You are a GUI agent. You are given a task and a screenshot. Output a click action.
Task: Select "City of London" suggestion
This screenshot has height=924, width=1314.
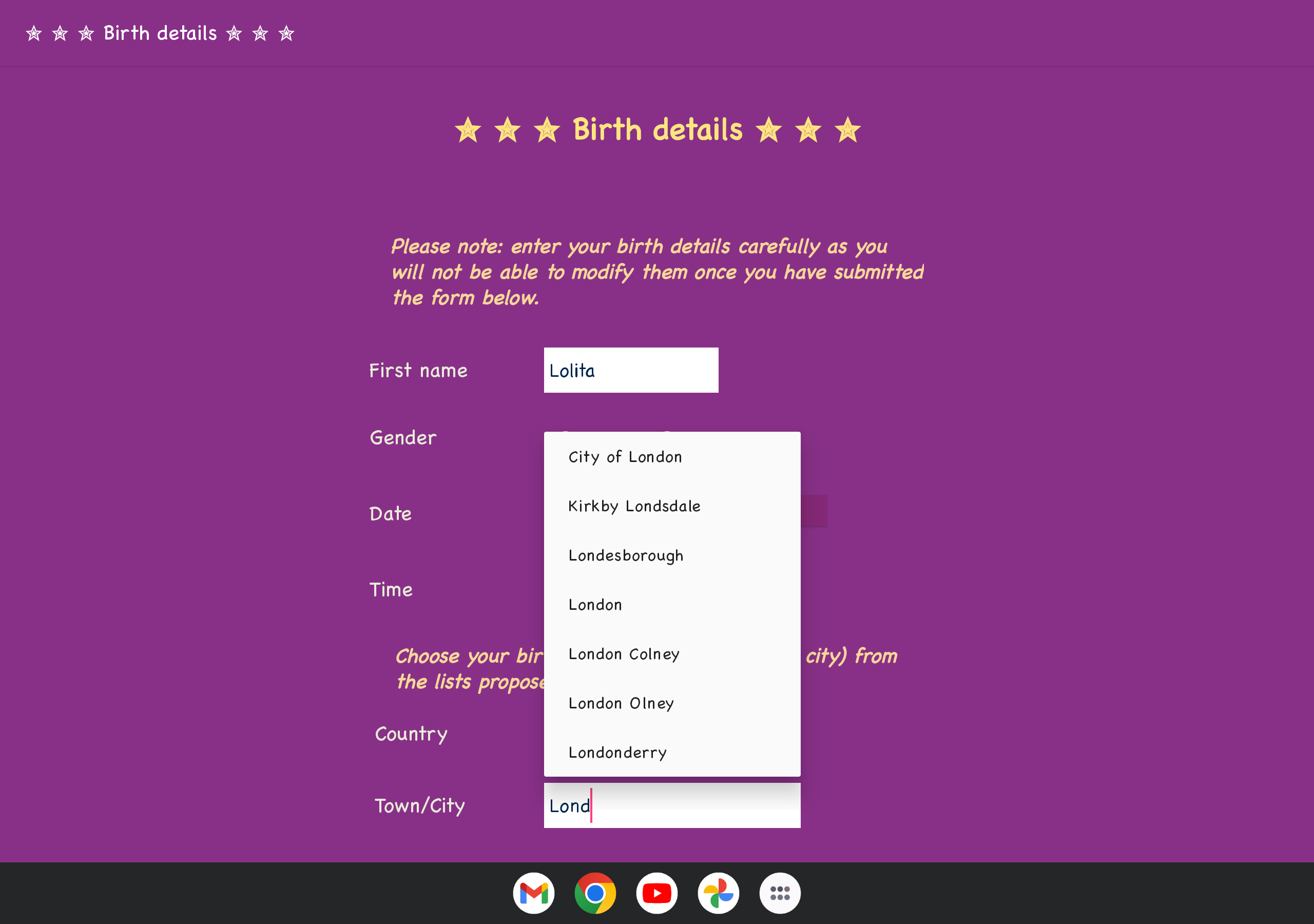click(x=625, y=457)
